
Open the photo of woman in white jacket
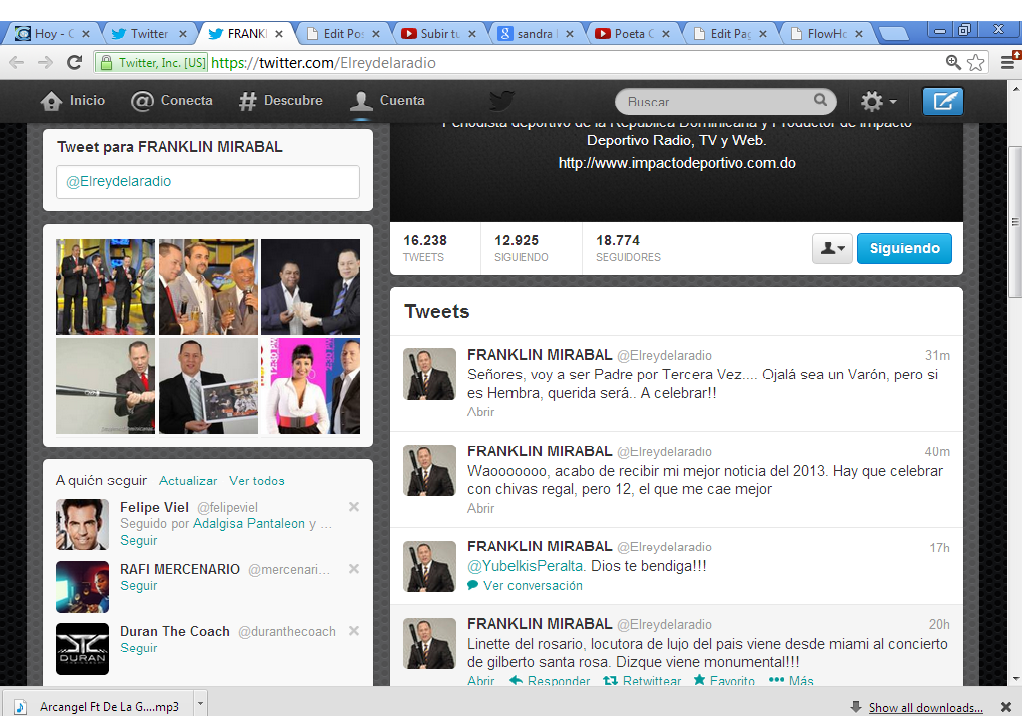310,386
